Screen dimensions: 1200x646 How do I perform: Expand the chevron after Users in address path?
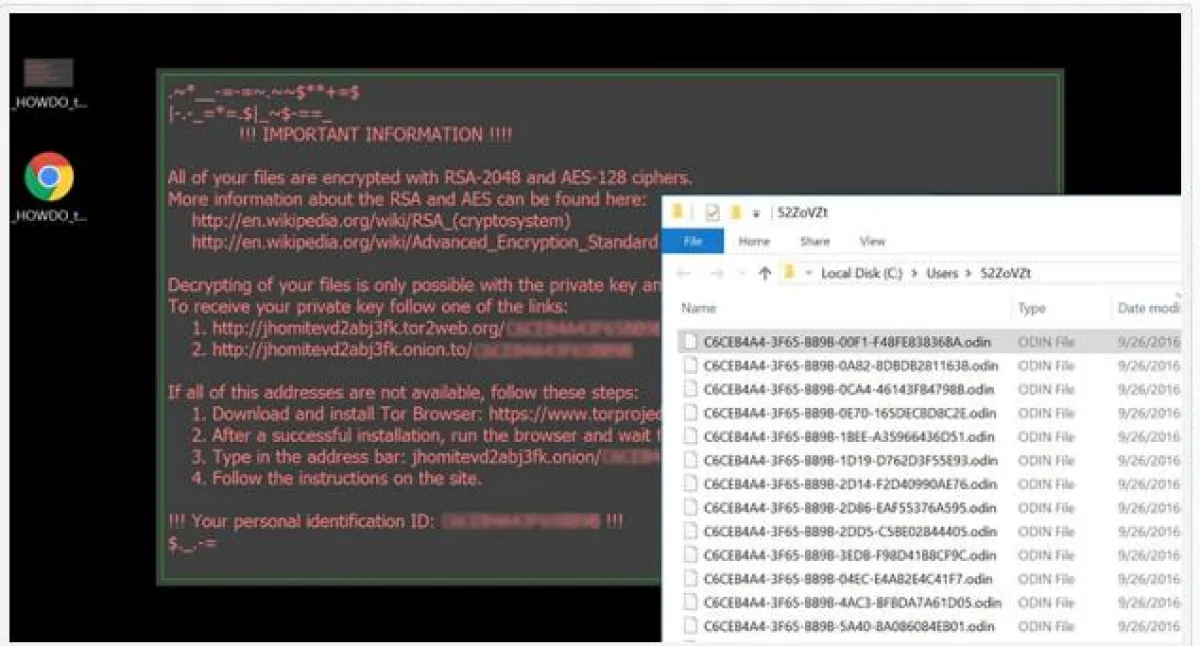tap(968, 273)
